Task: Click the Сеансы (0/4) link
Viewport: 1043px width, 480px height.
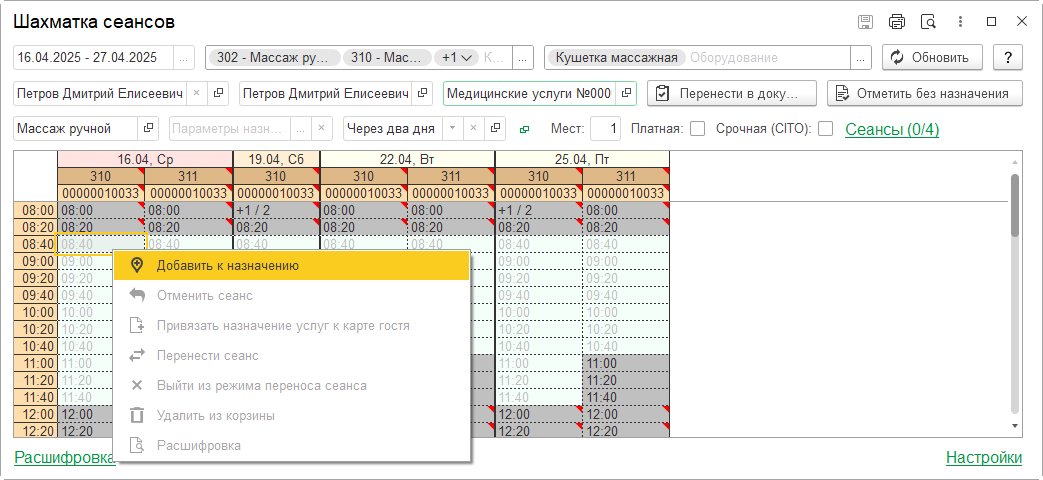Action: pos(892,129)
